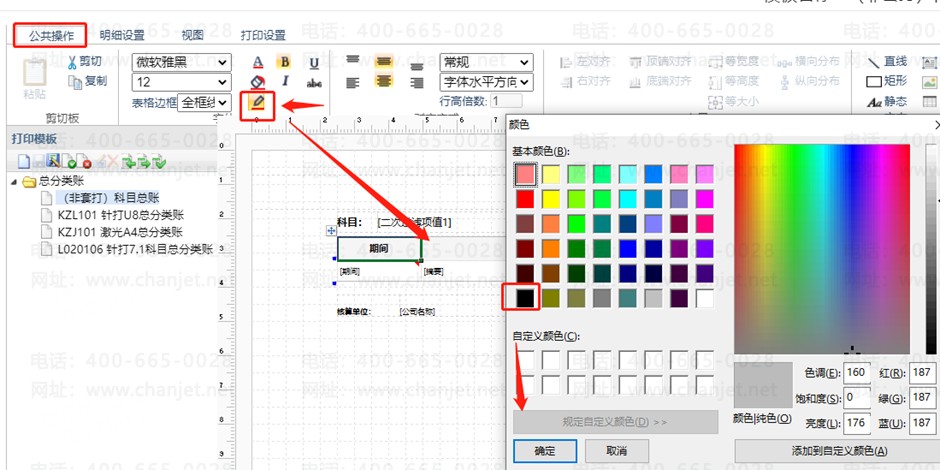Click the page with red X icon
Screen dimensions: 940x470
pos(85,161)
